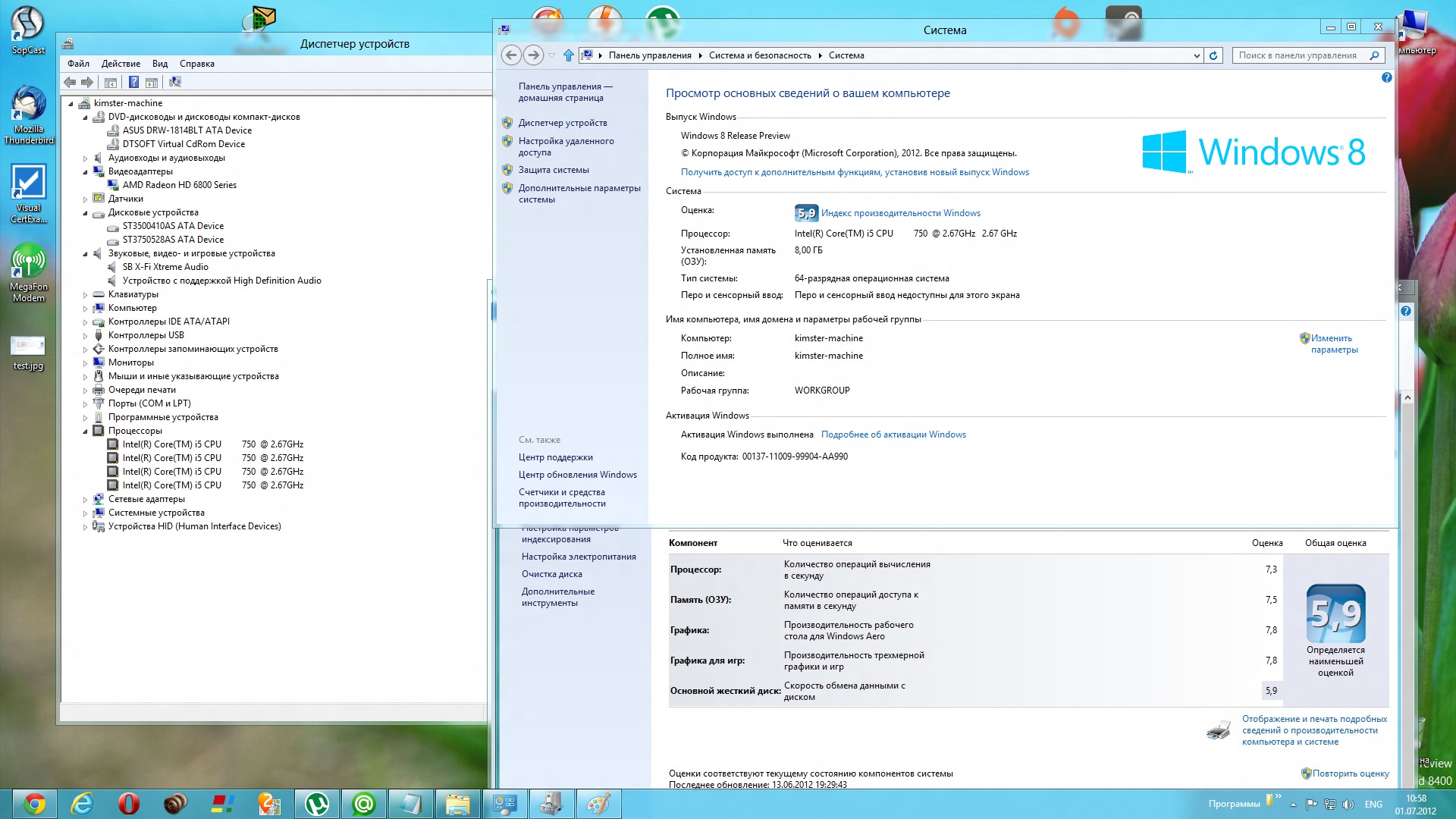Click Back arrow in Device Manager toolbar
The image size is (1456, 819).
[70, 83]
